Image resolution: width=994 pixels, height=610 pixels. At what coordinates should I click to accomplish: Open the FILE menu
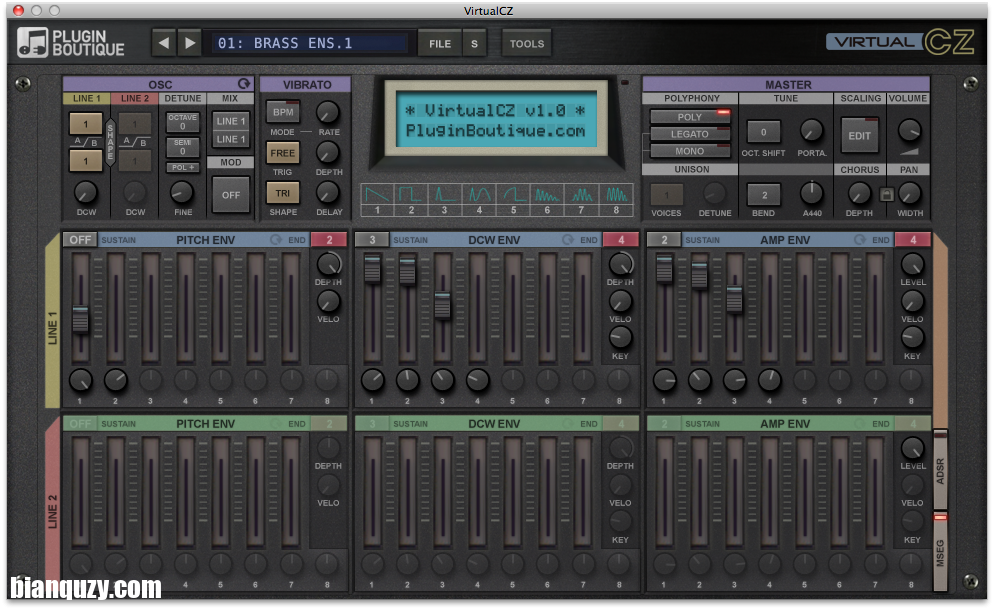[x=440, y=44]
